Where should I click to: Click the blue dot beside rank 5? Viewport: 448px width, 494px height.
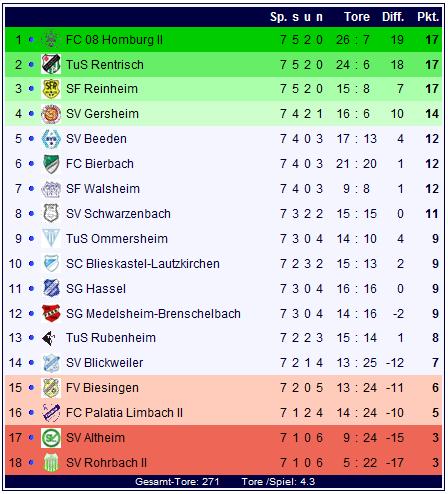point(31,139)
